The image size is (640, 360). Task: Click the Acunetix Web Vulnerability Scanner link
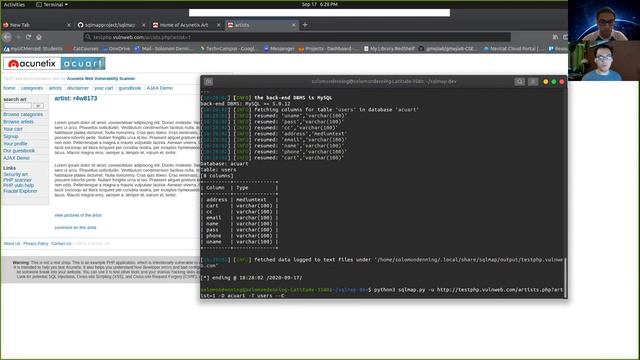click(x=101, y=78)
